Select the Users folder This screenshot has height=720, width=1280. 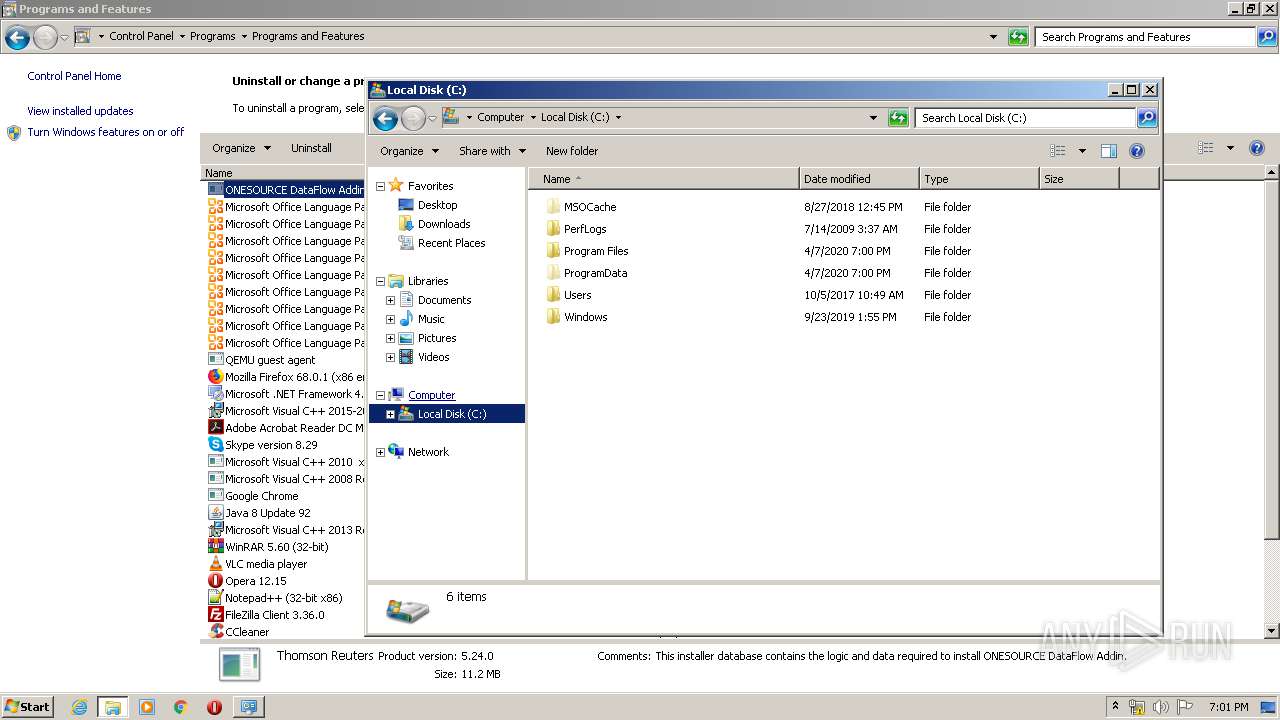(577, 295)
